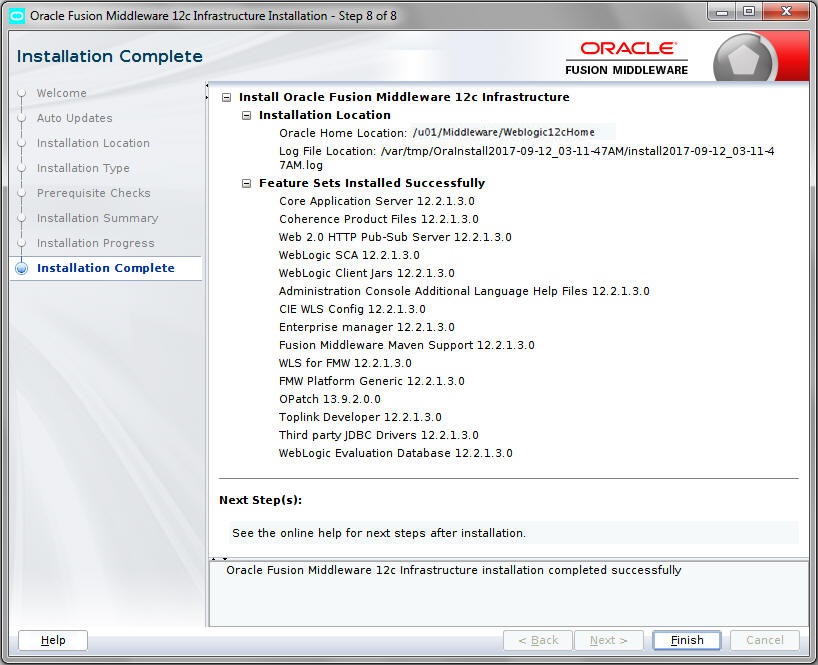Click the Oracle Fusion Middleware logo

pyautogui.click(x=627, y=58)
